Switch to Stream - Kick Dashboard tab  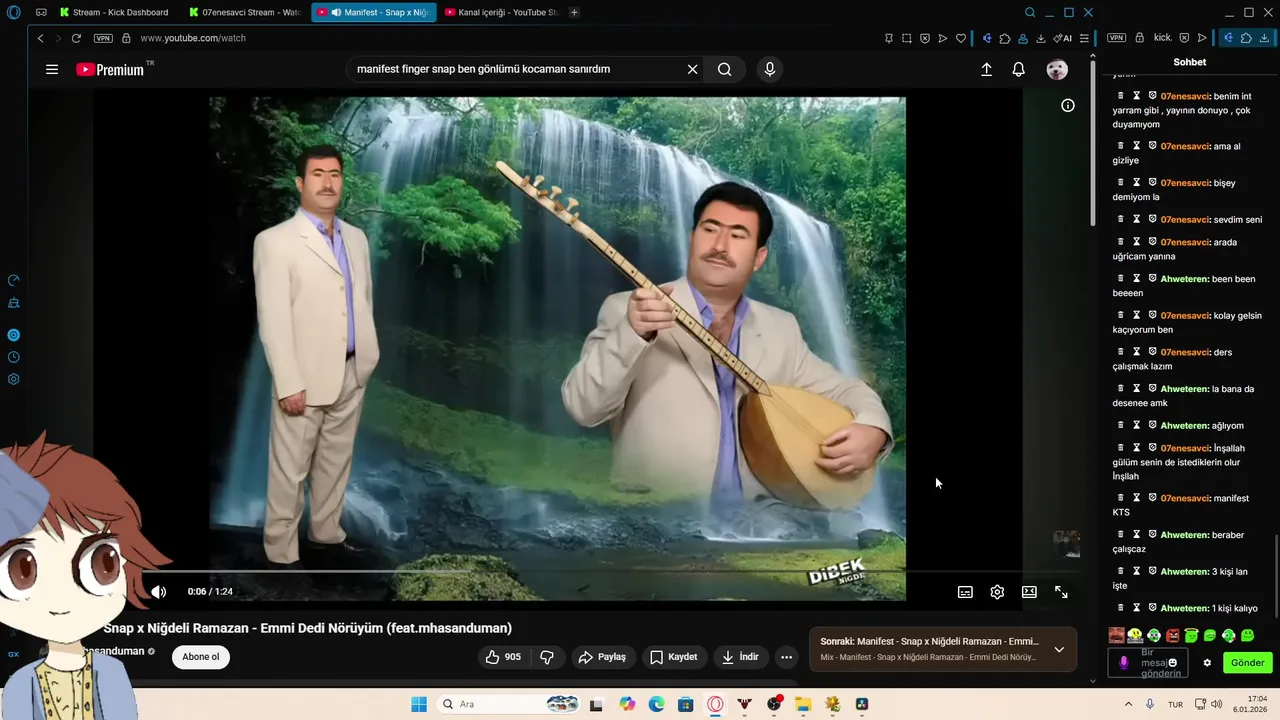[x=115, y=12]
